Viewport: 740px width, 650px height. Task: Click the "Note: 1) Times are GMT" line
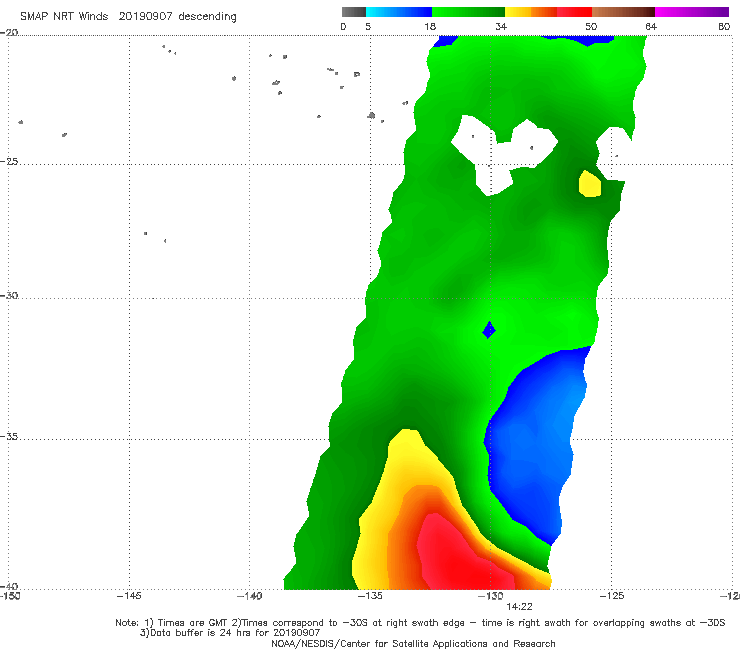click(x=420, y=623)
